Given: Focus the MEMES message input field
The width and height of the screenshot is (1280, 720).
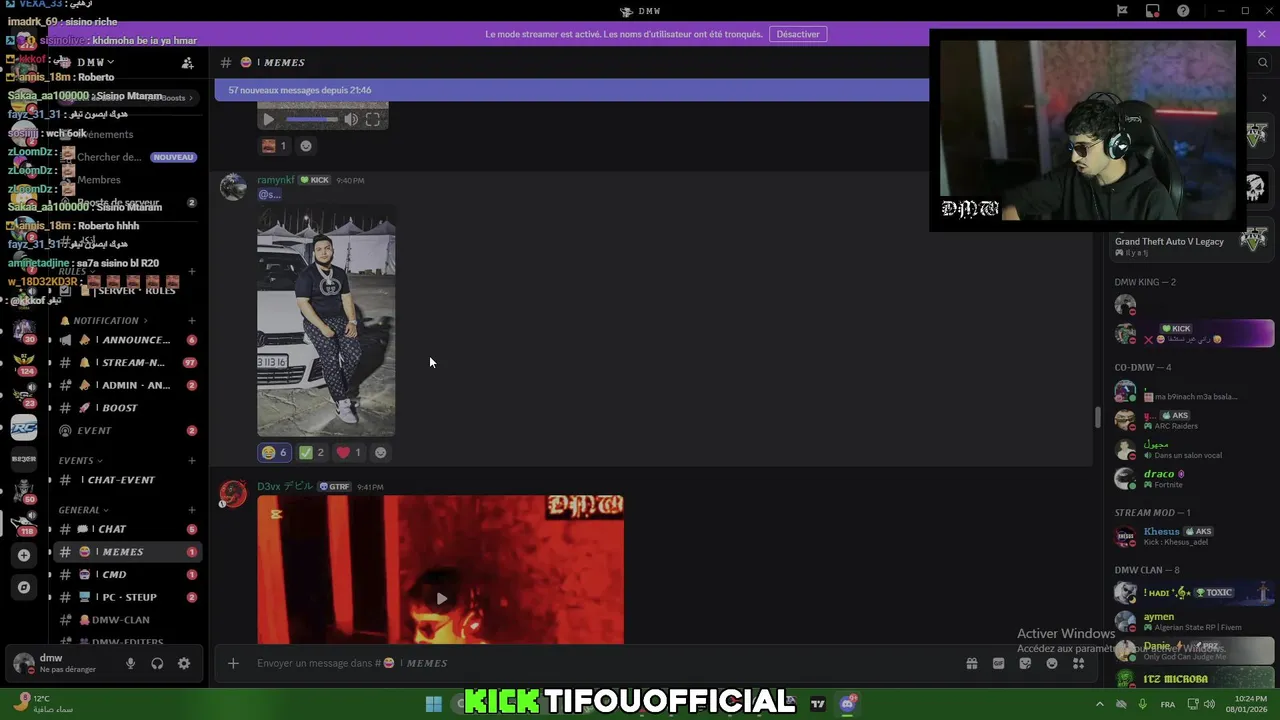Looking at the screenshot, I should click(x=600, y=663).
